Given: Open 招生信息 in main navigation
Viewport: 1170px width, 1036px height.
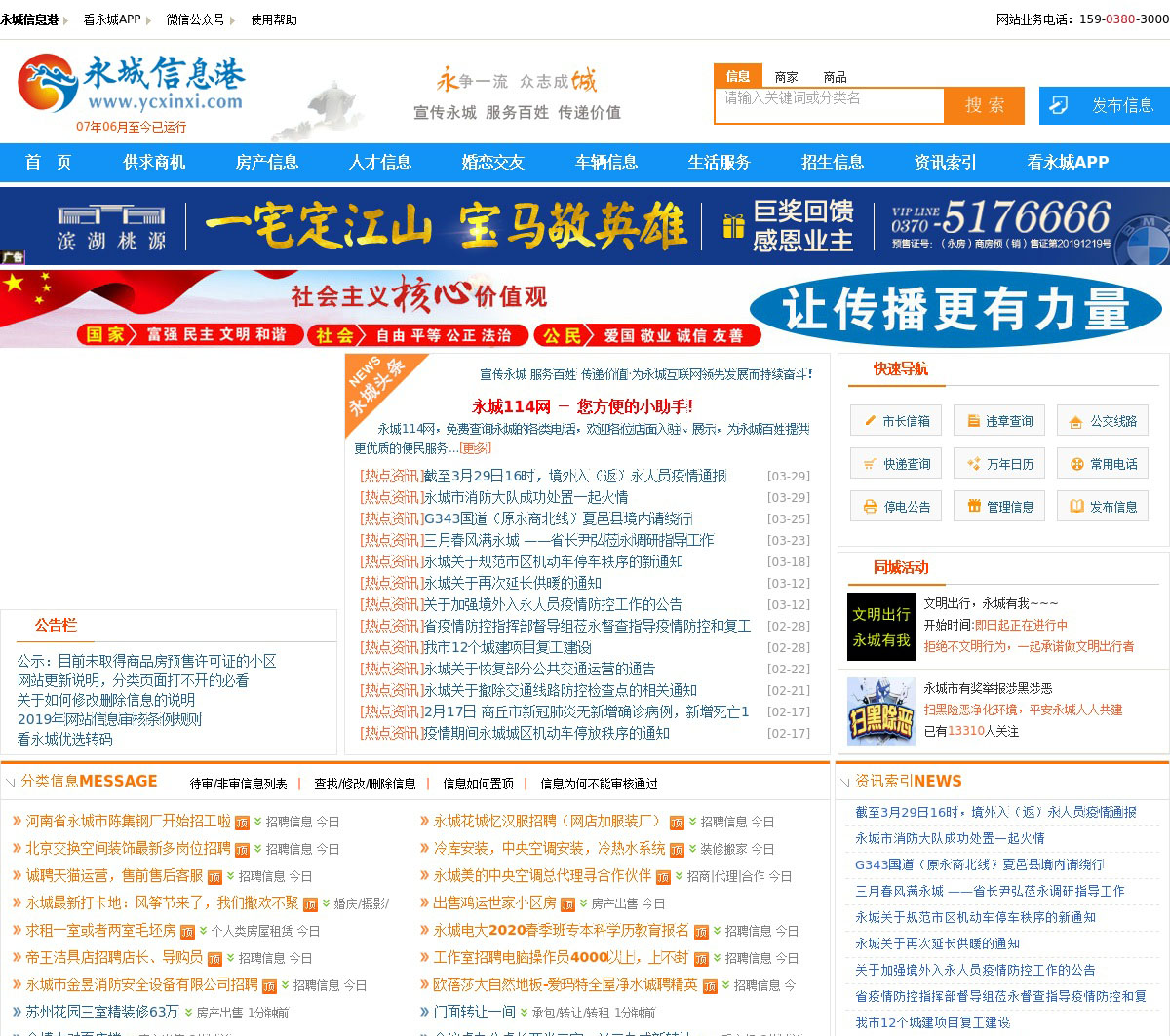Looking at the screenshot, I should point(833,163).
